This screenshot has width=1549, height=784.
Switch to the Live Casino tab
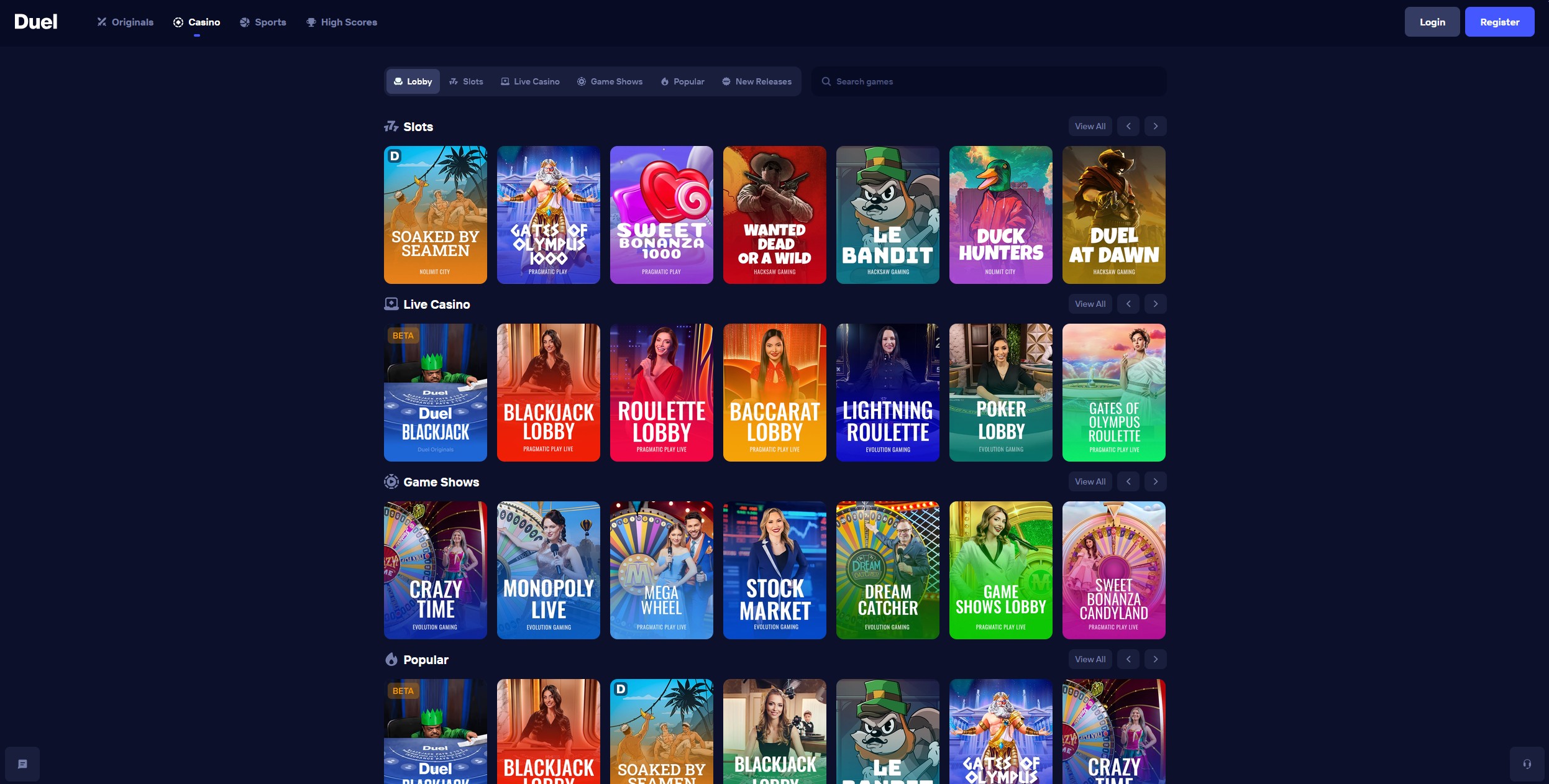point(530,81)
